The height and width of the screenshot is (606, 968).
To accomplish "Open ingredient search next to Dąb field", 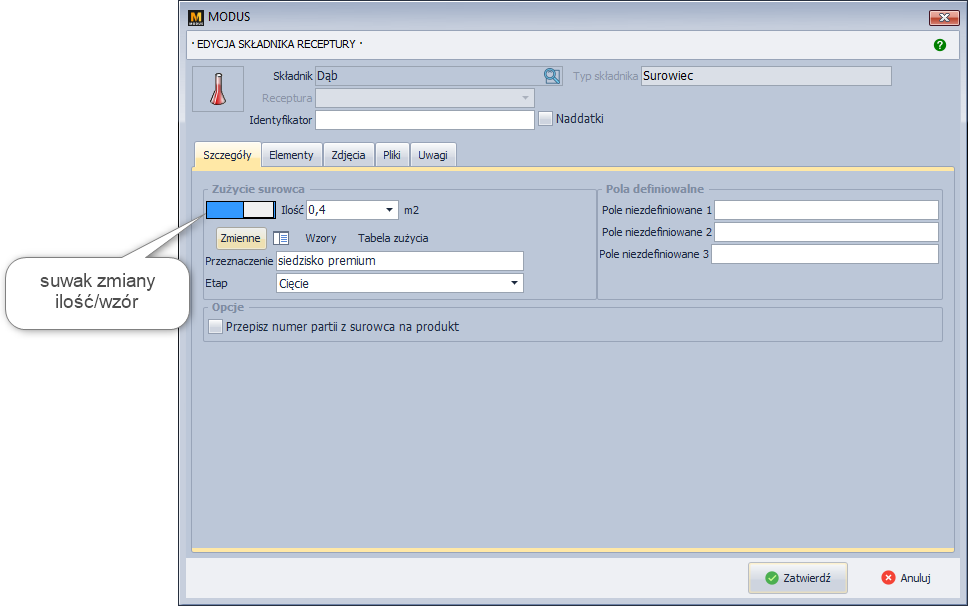I will coord(551,75).
